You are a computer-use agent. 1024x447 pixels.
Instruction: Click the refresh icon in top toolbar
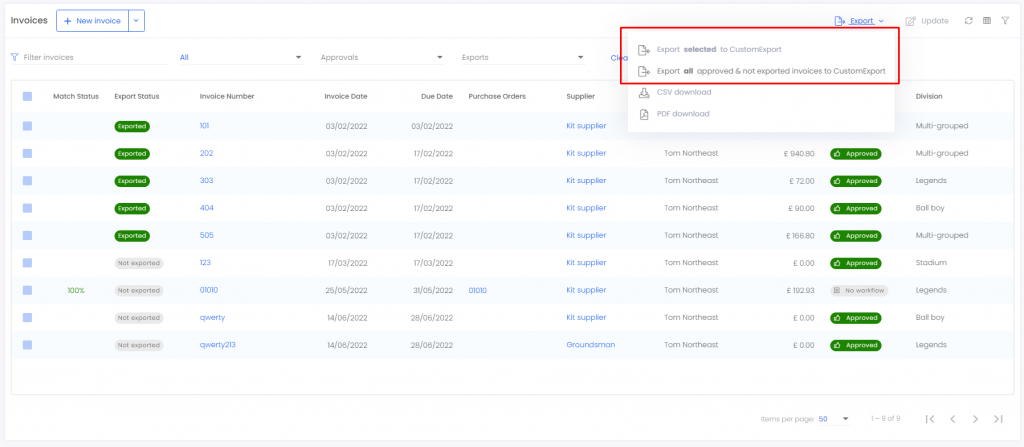point(968,21)
